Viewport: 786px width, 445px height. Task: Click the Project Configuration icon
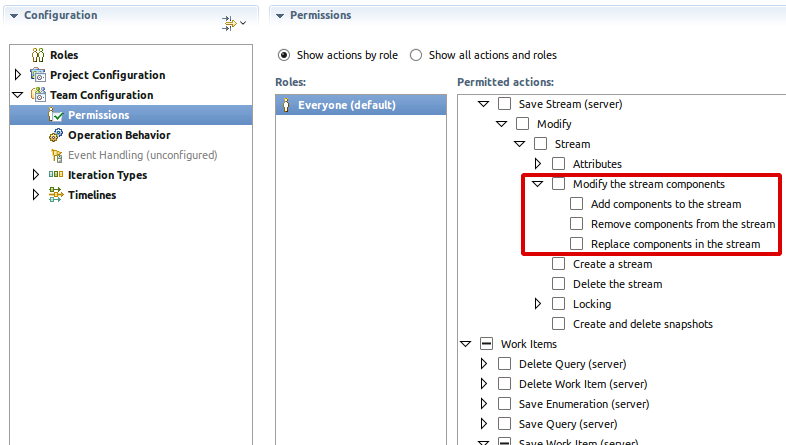point(38,75)
